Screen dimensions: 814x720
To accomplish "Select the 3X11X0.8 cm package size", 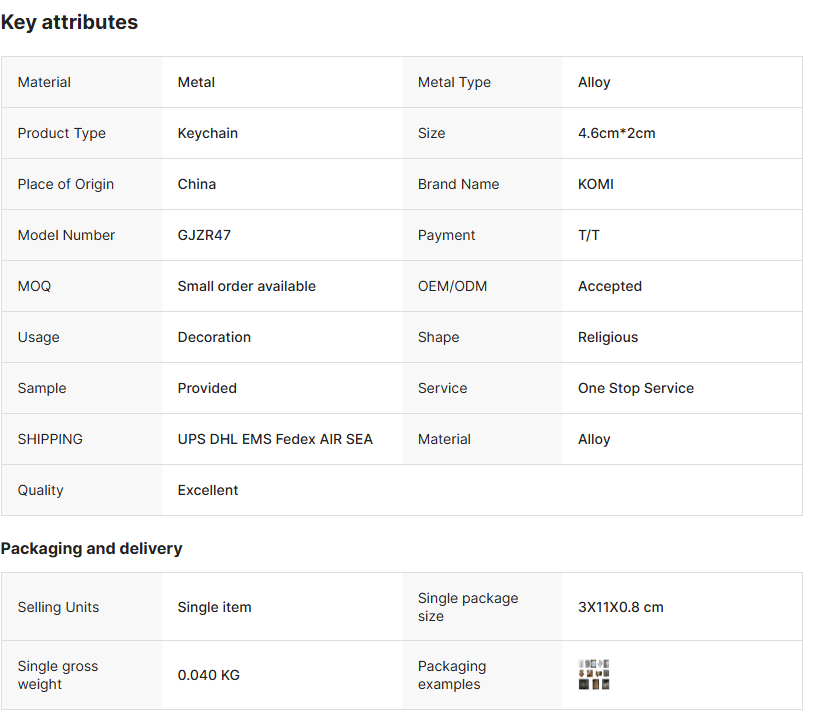I will pyautogui.click(x=621, y=607).
